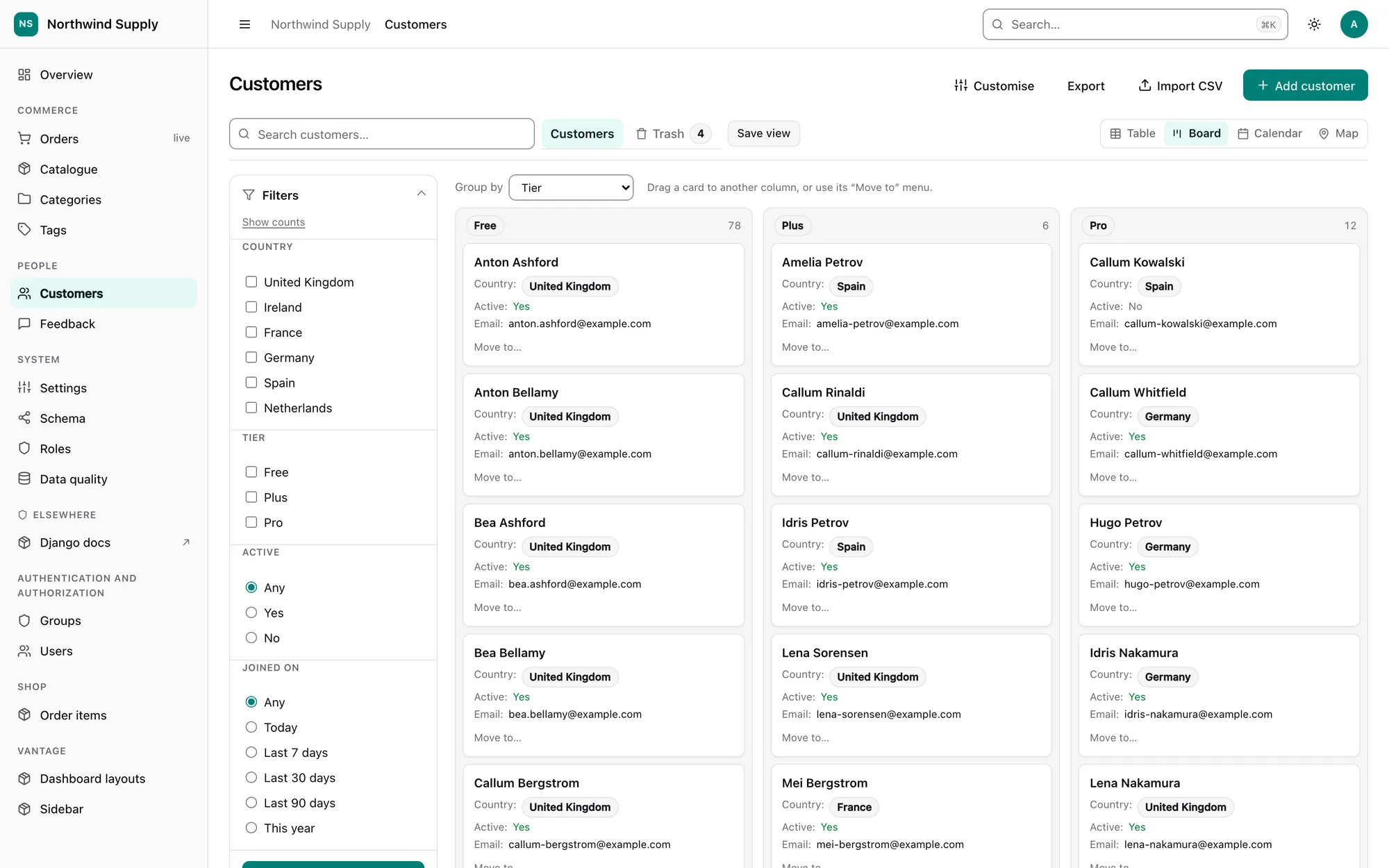Select the This year joined filter

(x=251, y=828)
